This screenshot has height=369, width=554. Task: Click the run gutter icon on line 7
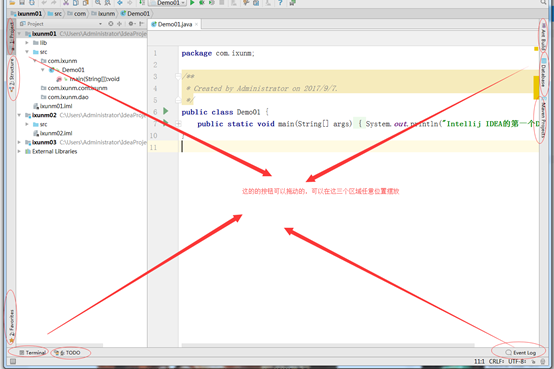166,123
